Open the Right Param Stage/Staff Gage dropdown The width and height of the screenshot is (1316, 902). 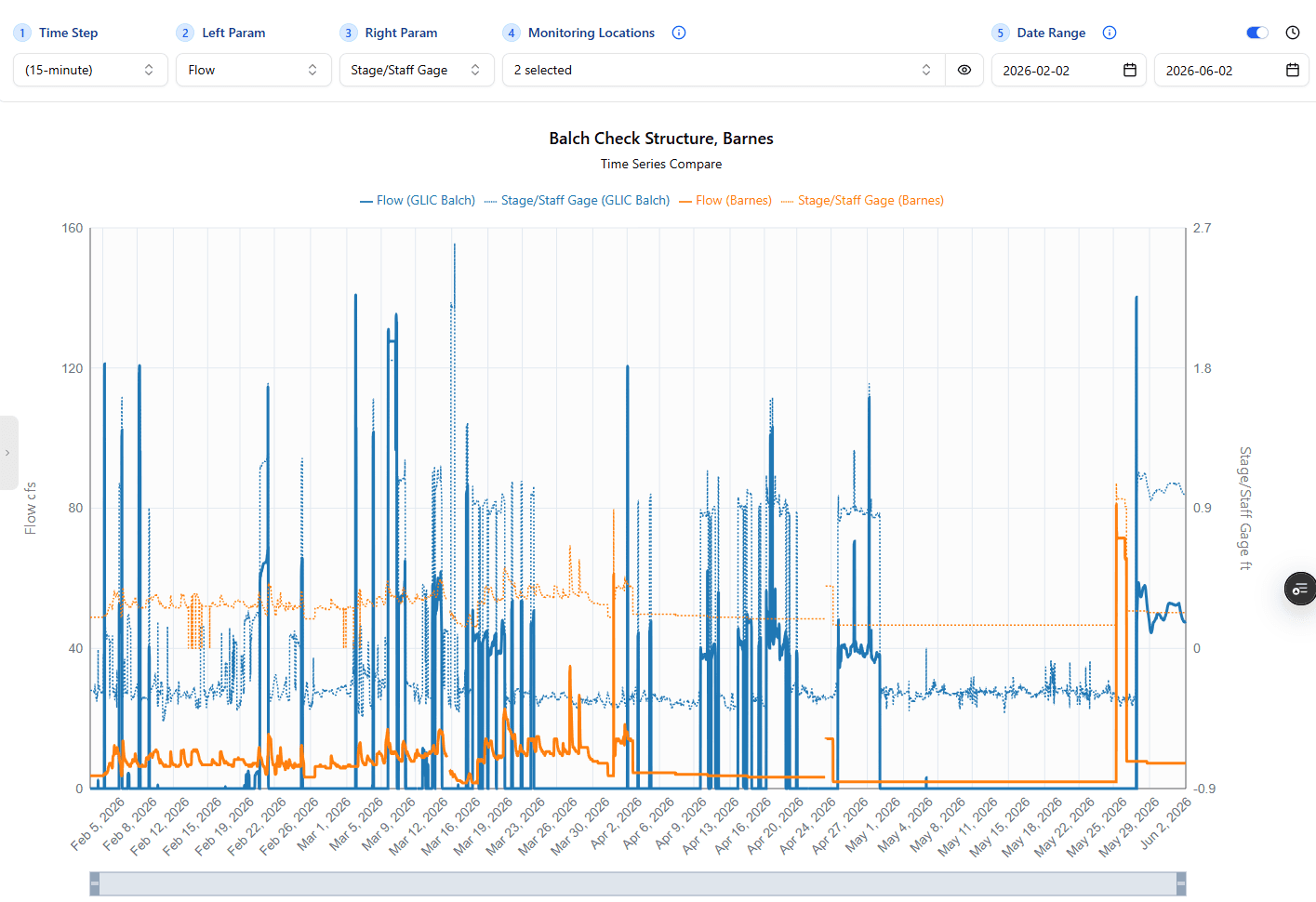pos(417,70)
